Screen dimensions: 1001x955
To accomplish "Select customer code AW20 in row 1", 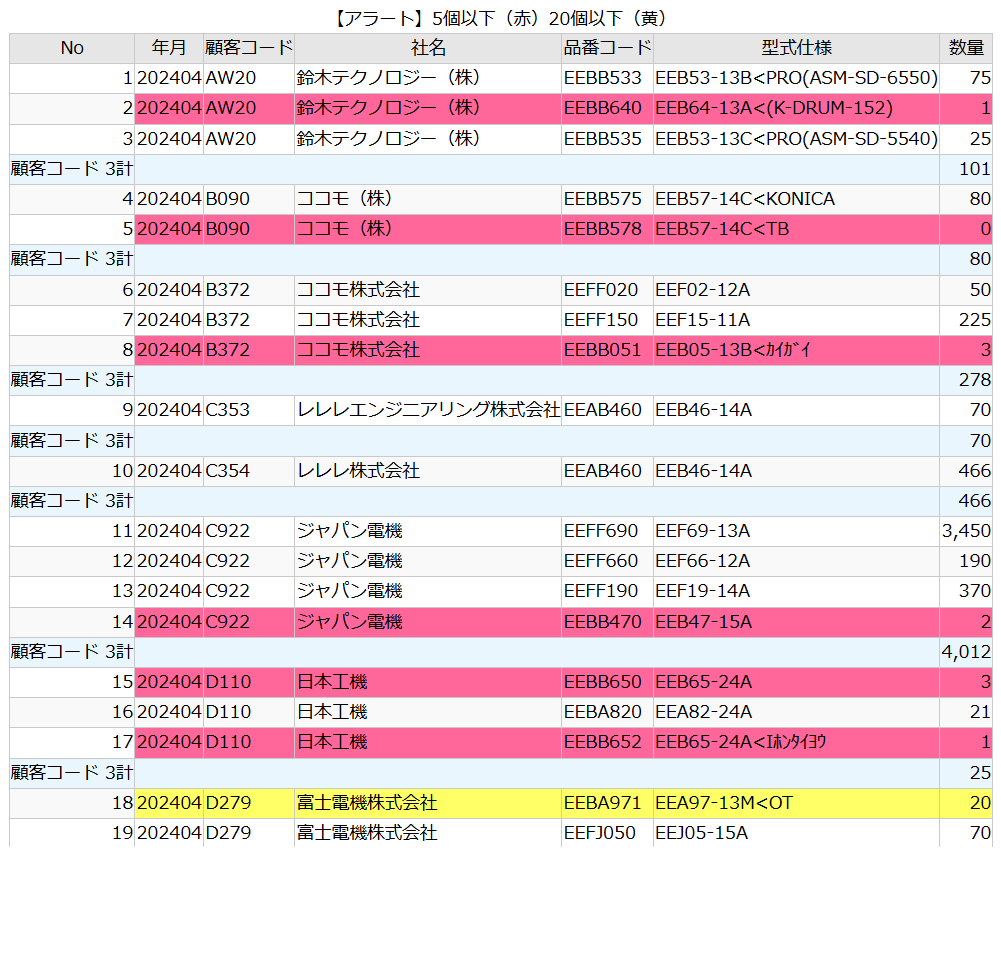I will point(222,78).
